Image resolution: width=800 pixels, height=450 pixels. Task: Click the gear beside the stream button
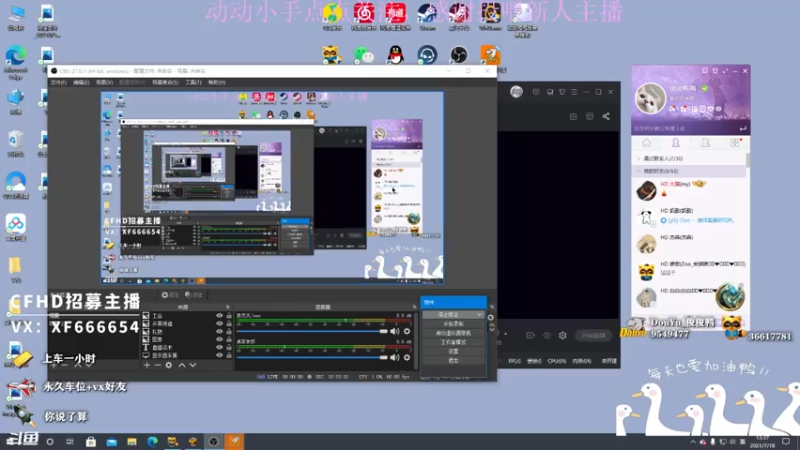490,317
